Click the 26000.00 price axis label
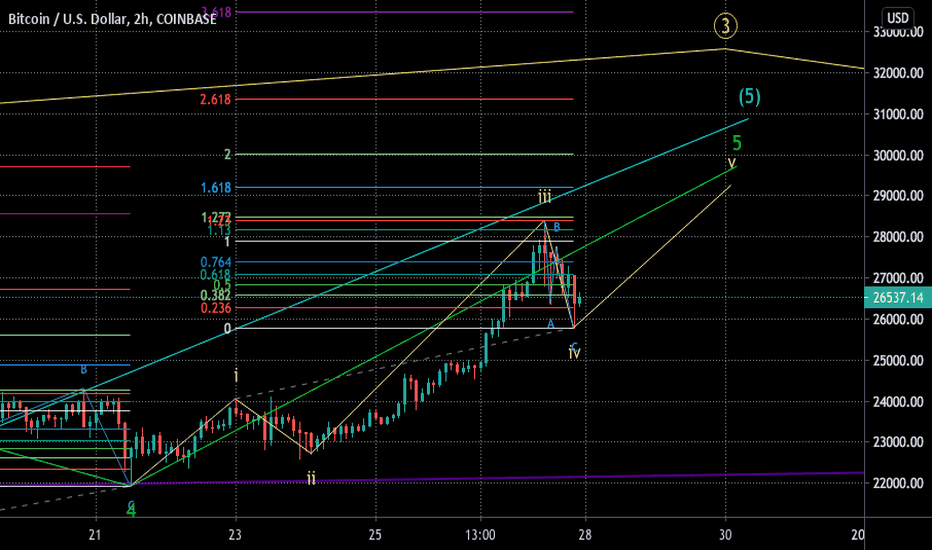Image resolution: width=932 pixels, height=550 pixels. pos(898,319)
